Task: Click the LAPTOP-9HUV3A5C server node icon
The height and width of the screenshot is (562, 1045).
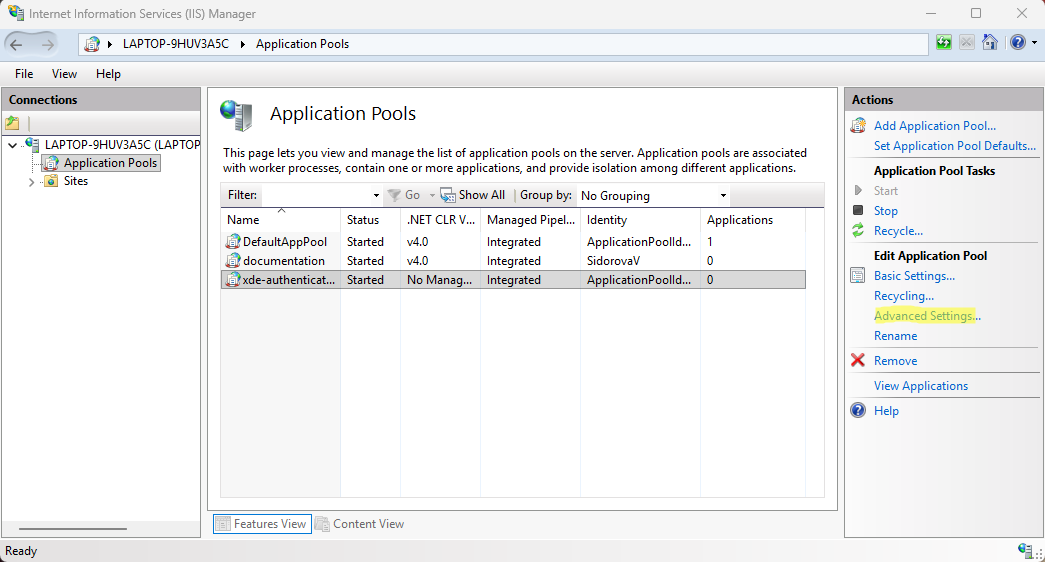Action: click(32, 144)
